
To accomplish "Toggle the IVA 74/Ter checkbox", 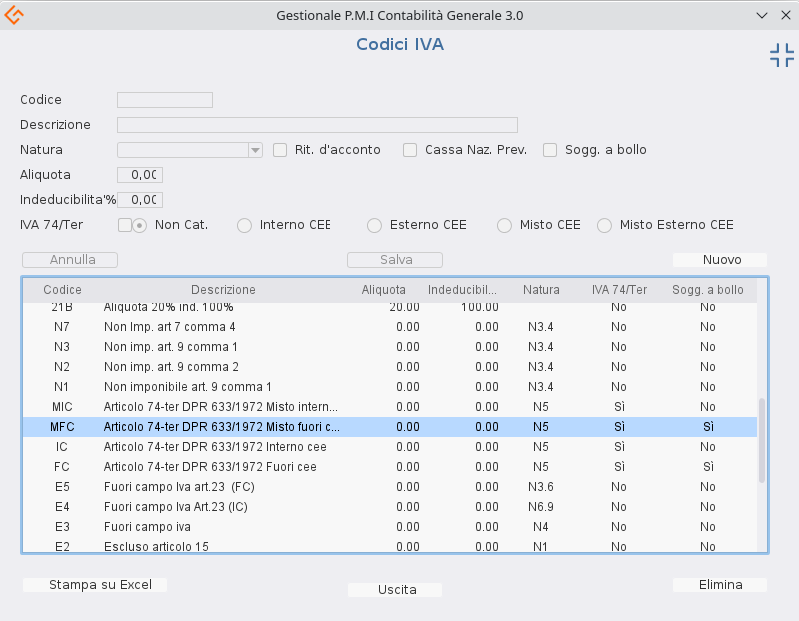I will point(125,225).
